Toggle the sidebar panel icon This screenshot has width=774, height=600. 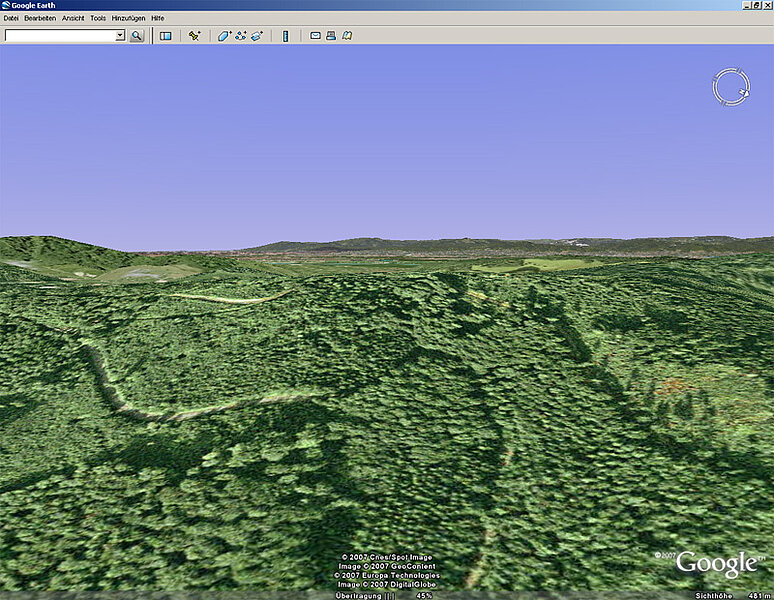(166, 36)
